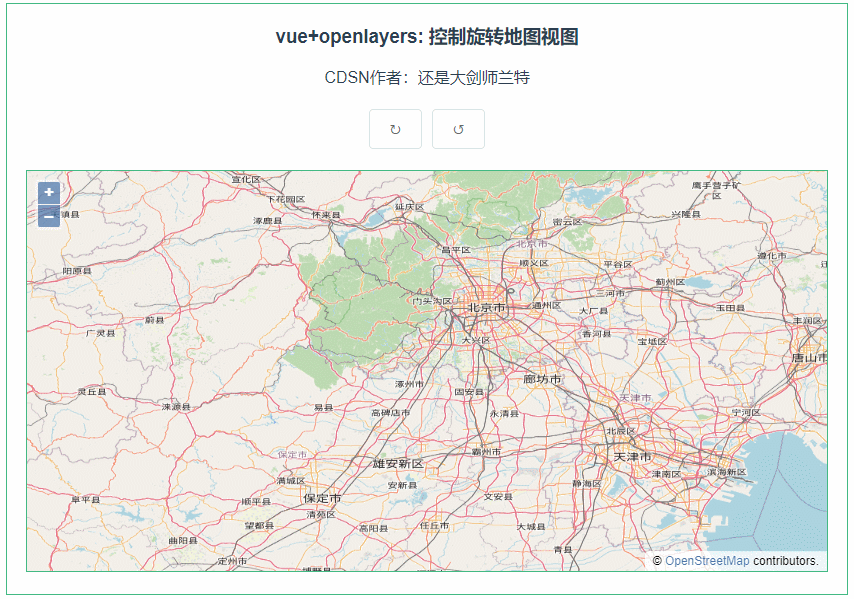Click the 滨海新区 map label
The height and width of the screenshot is (599, 854).
[727, 472]
